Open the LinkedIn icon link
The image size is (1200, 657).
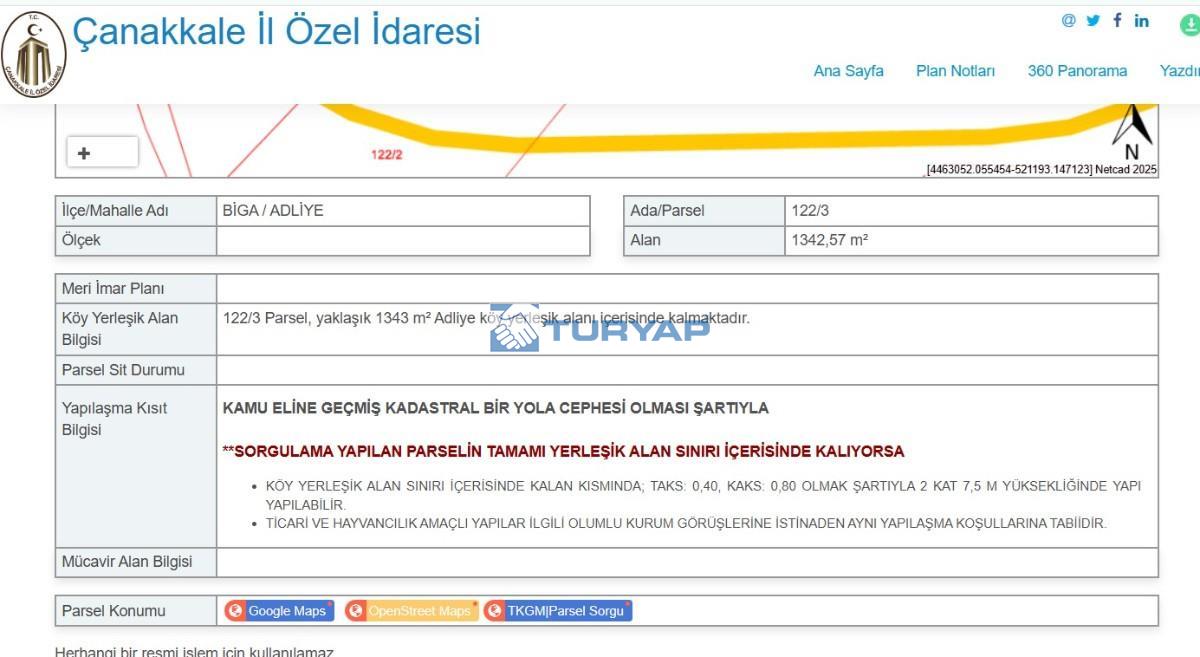pyautogui.click(x=1141, y=21)
